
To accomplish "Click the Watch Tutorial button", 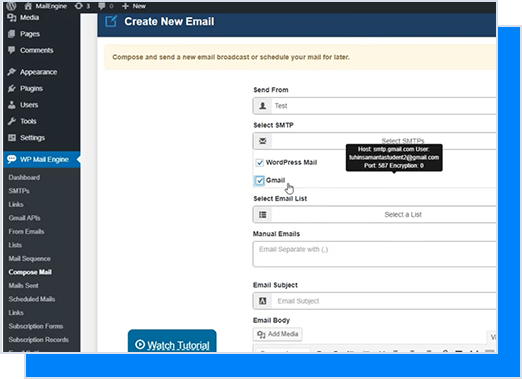I will coord(172,341).
